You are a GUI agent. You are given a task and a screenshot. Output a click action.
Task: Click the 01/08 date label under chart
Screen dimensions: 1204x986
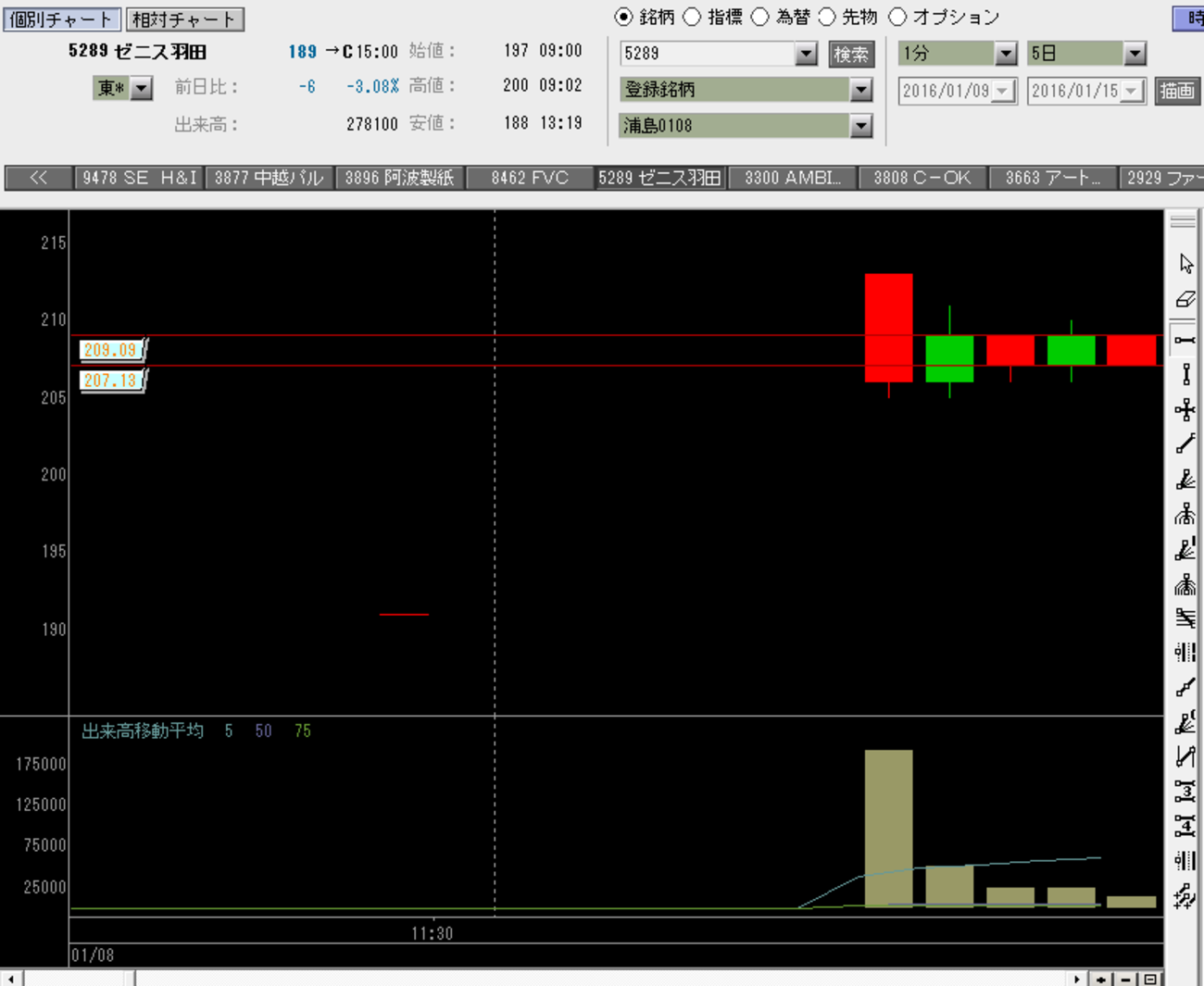click(93, 955)
